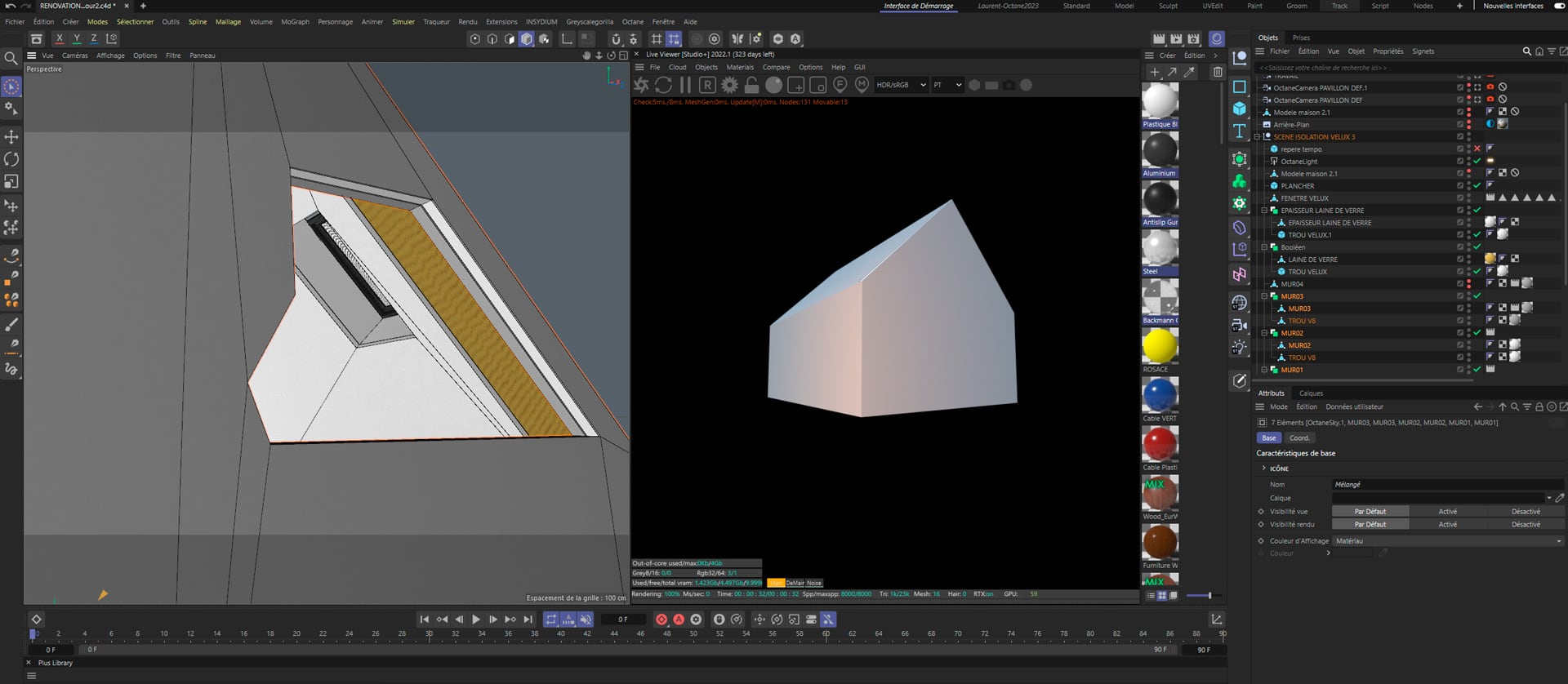Expand the ICÔNE section in attributes

1264,469
